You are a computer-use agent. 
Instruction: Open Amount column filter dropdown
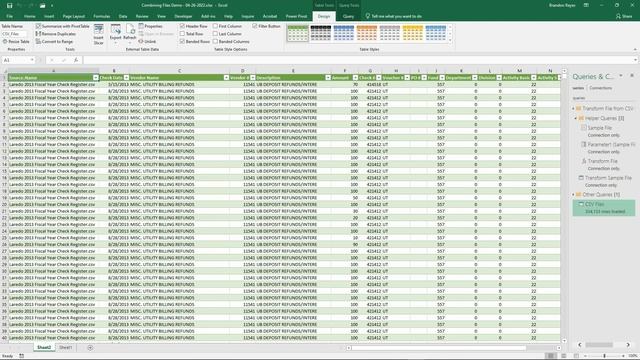point(355,78)
